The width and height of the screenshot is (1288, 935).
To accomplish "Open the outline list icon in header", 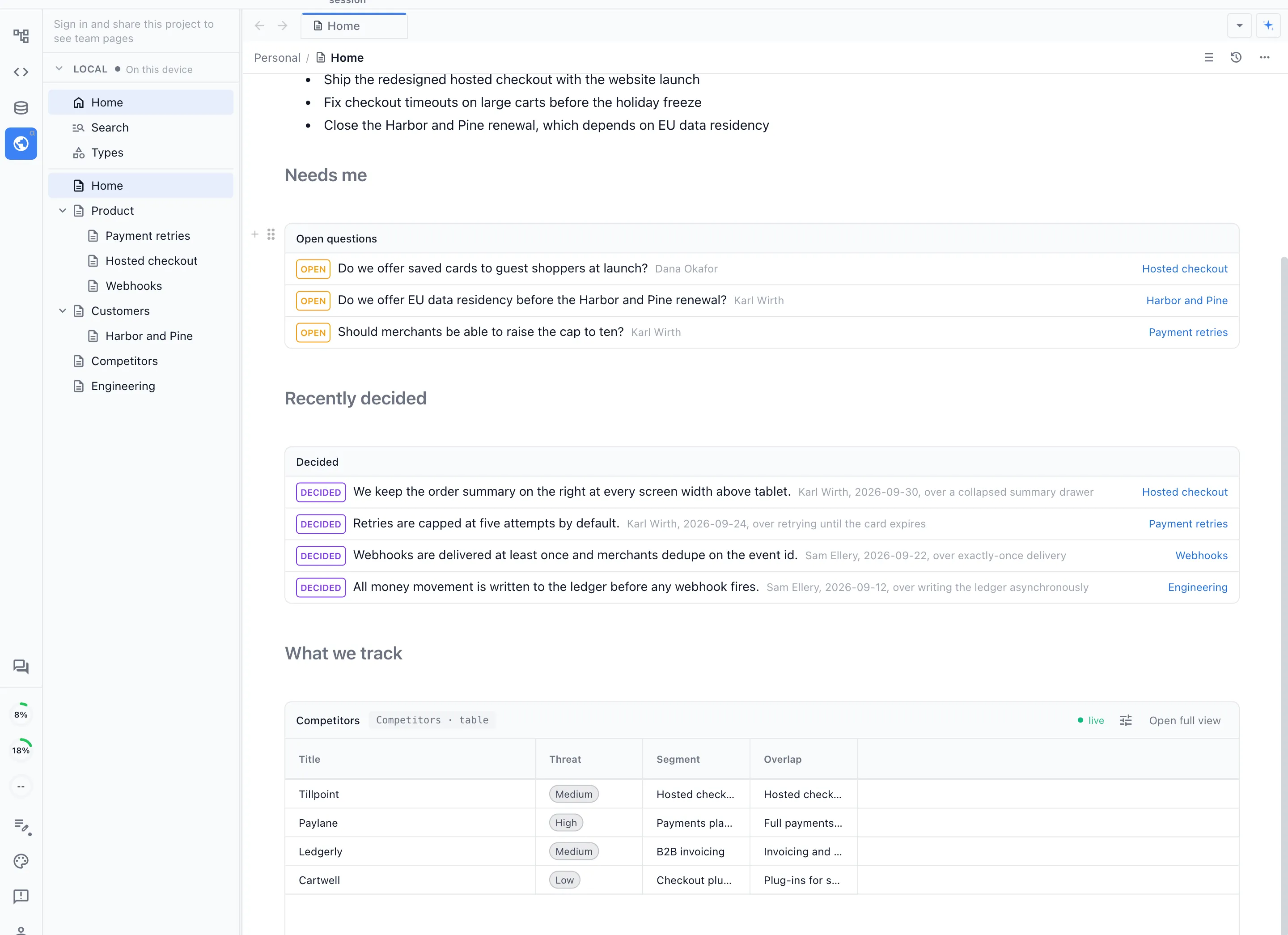I will [x=1208, y=57].
